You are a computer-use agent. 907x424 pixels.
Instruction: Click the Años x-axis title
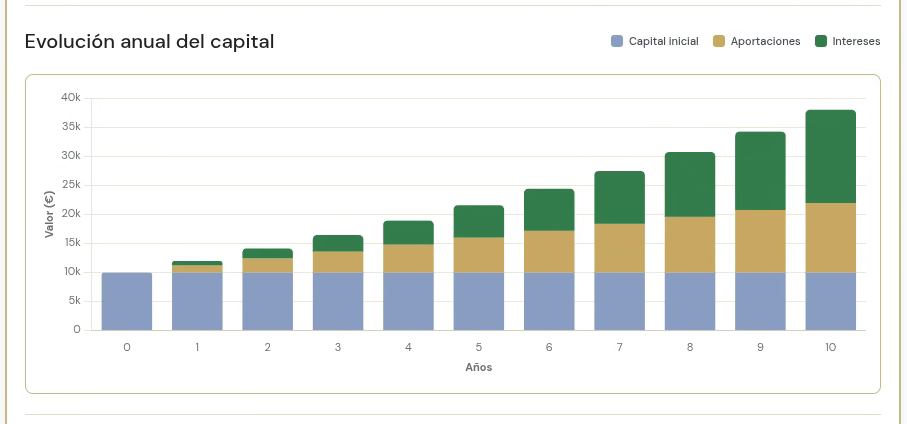tap(478, 367)
